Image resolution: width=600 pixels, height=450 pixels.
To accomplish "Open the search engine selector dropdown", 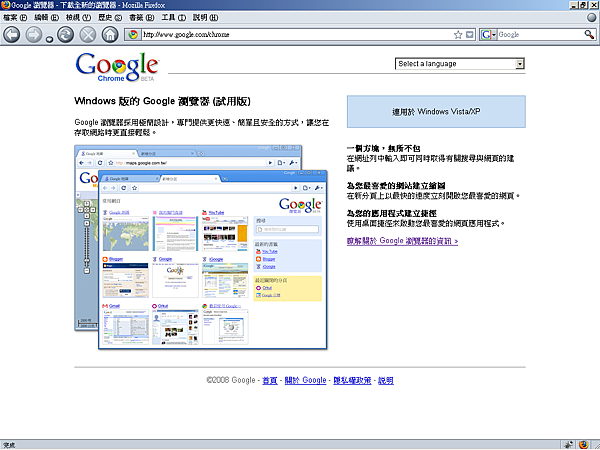I will pyautogui.click(x=488, y=35).
